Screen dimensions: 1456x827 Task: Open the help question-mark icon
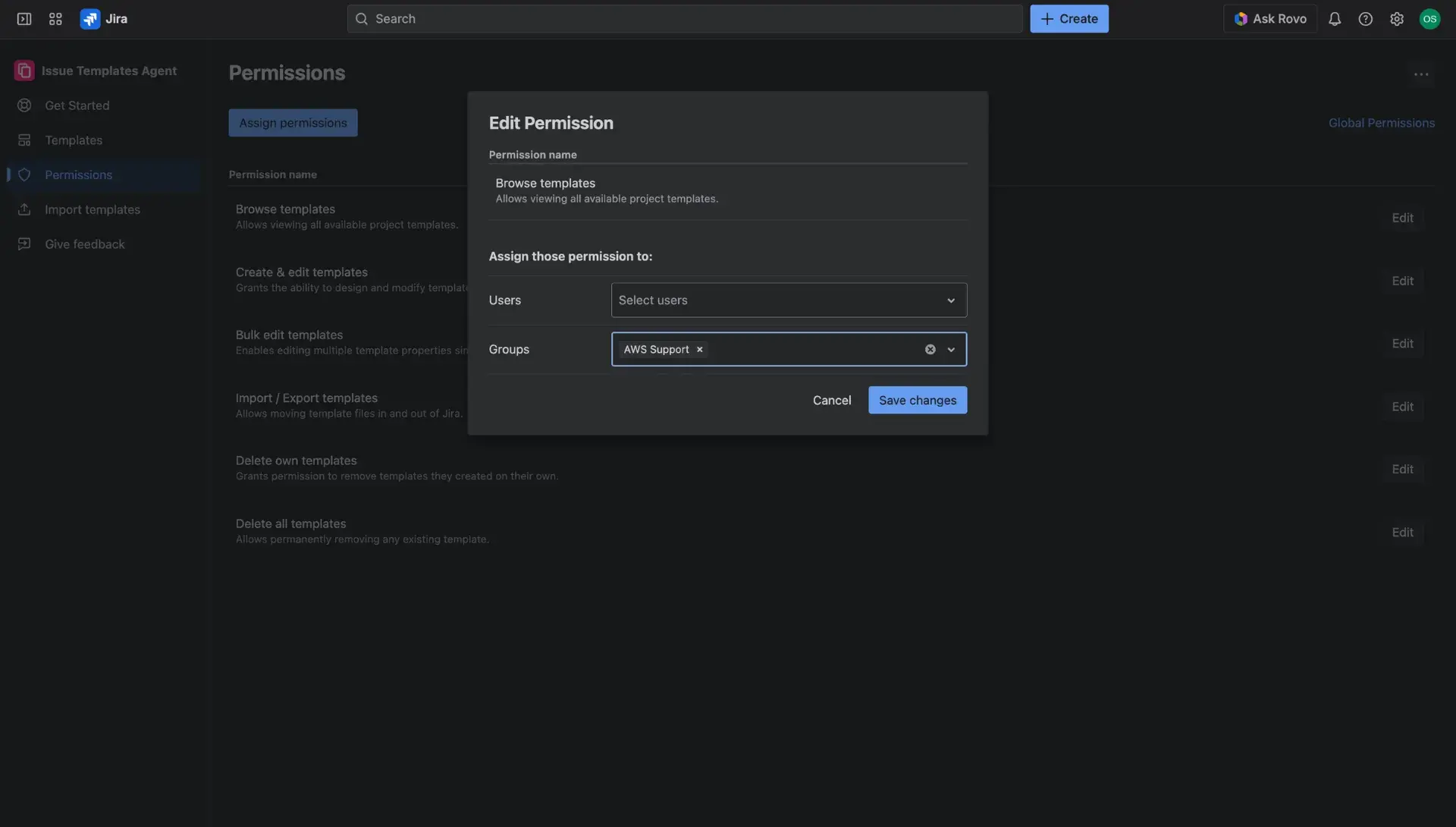1367,18
